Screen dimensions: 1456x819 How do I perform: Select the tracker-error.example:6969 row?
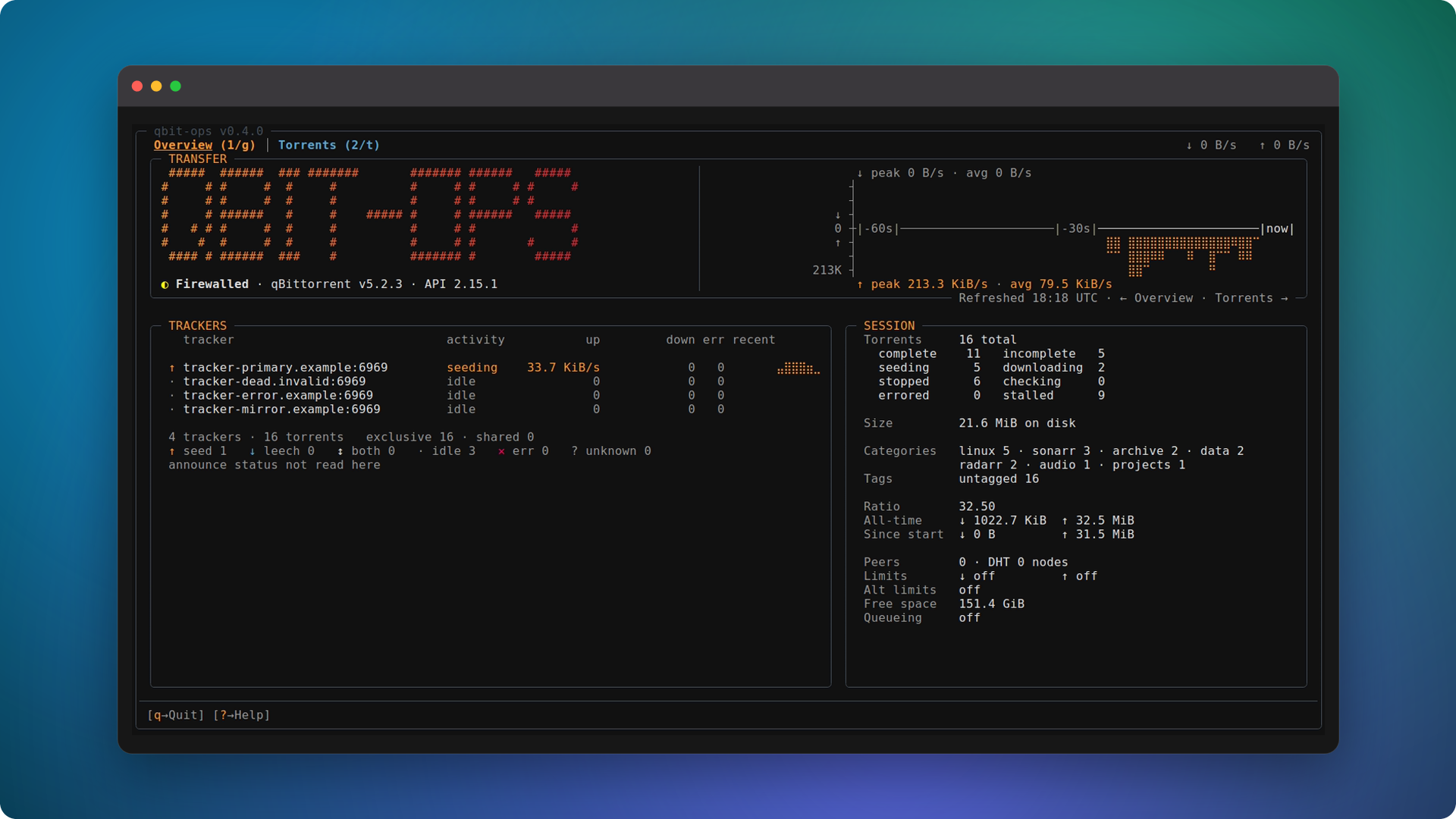click(x=494, y=395)
